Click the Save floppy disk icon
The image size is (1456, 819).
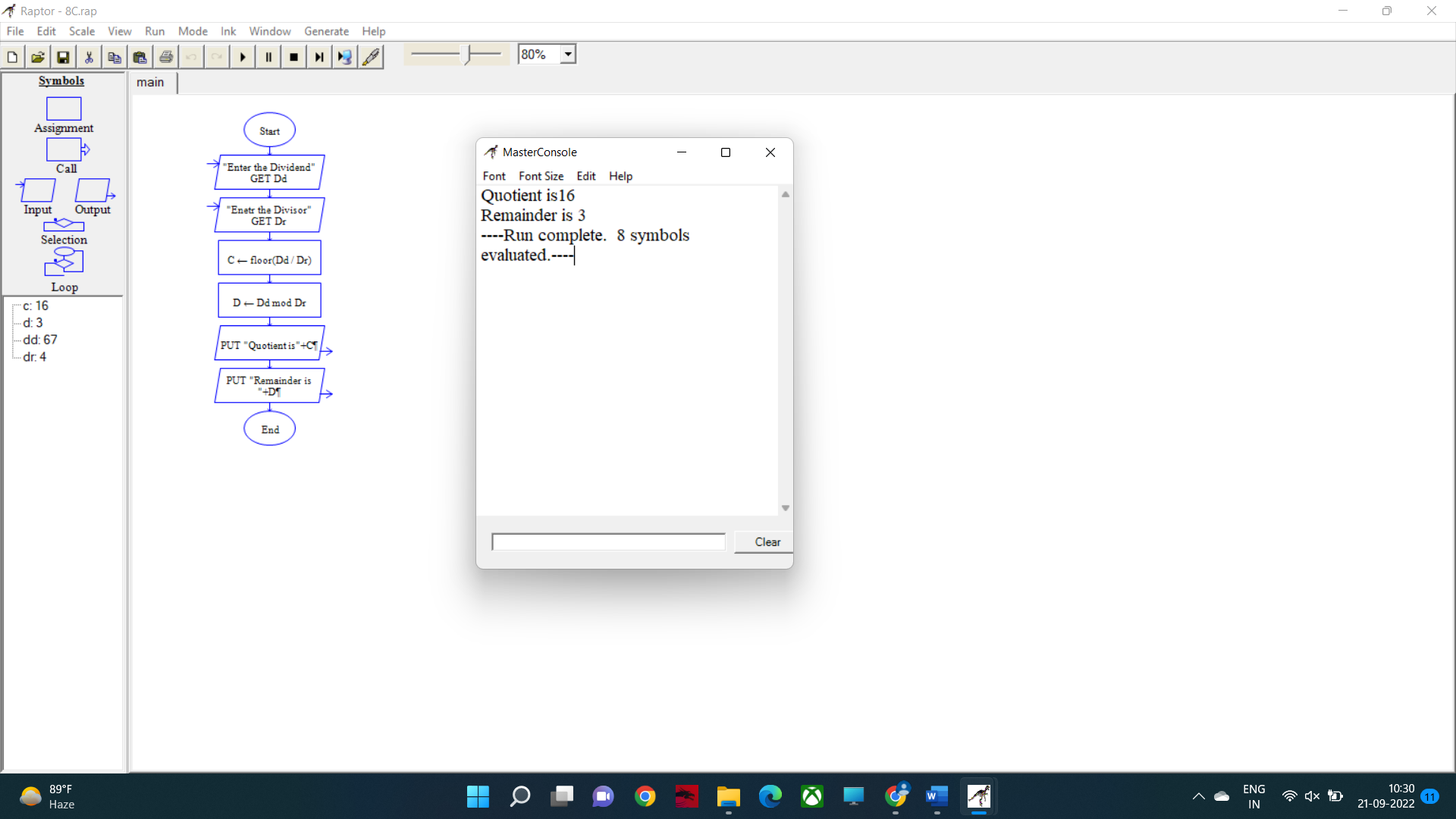click(64, 57)
